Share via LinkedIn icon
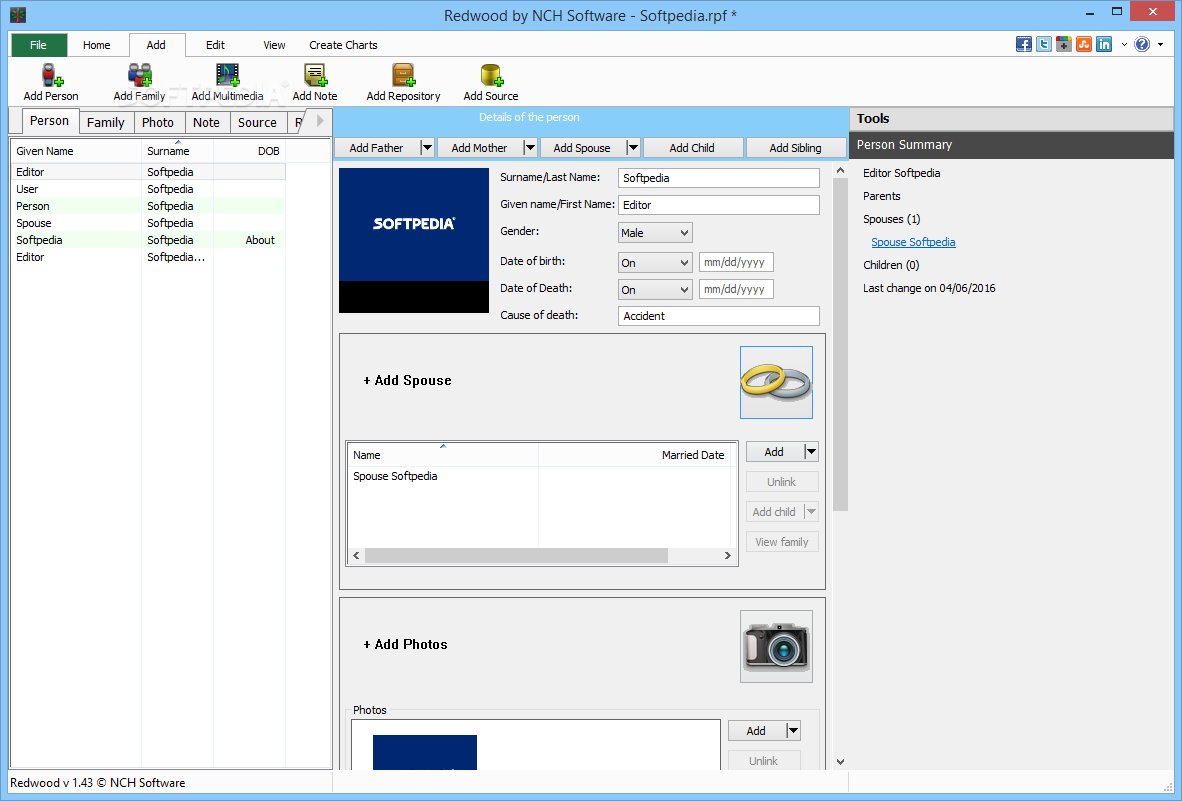1182x801 pixels. pyautogui.click(x=1104, y=44)
